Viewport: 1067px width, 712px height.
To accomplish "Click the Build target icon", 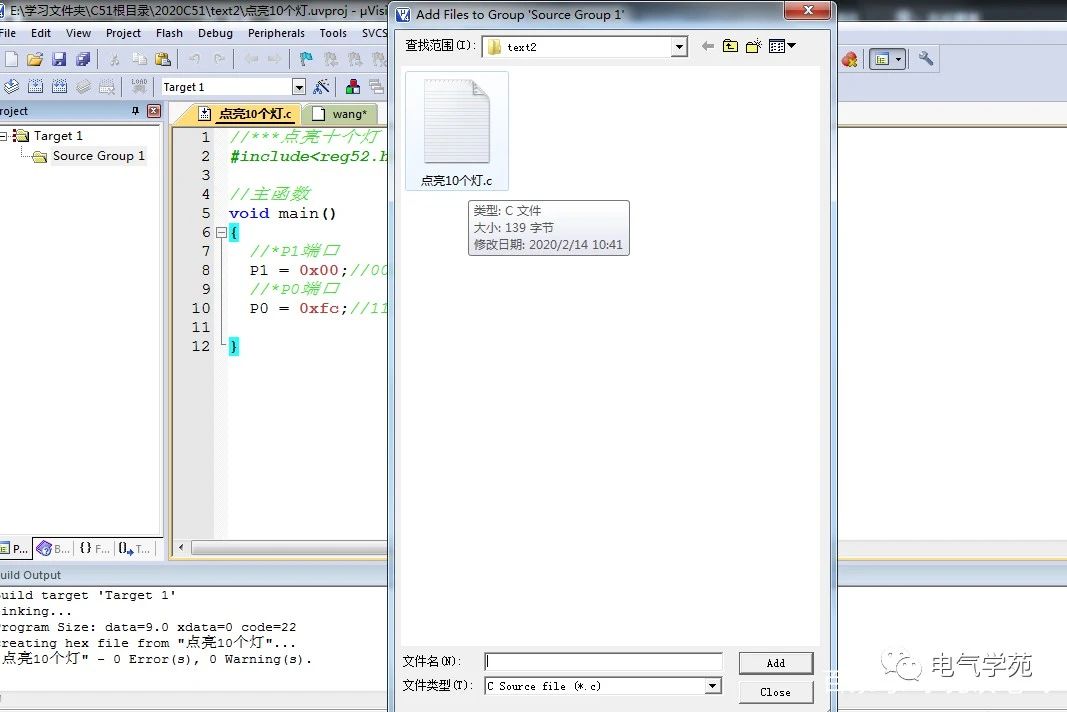I will tap(35, 86).
